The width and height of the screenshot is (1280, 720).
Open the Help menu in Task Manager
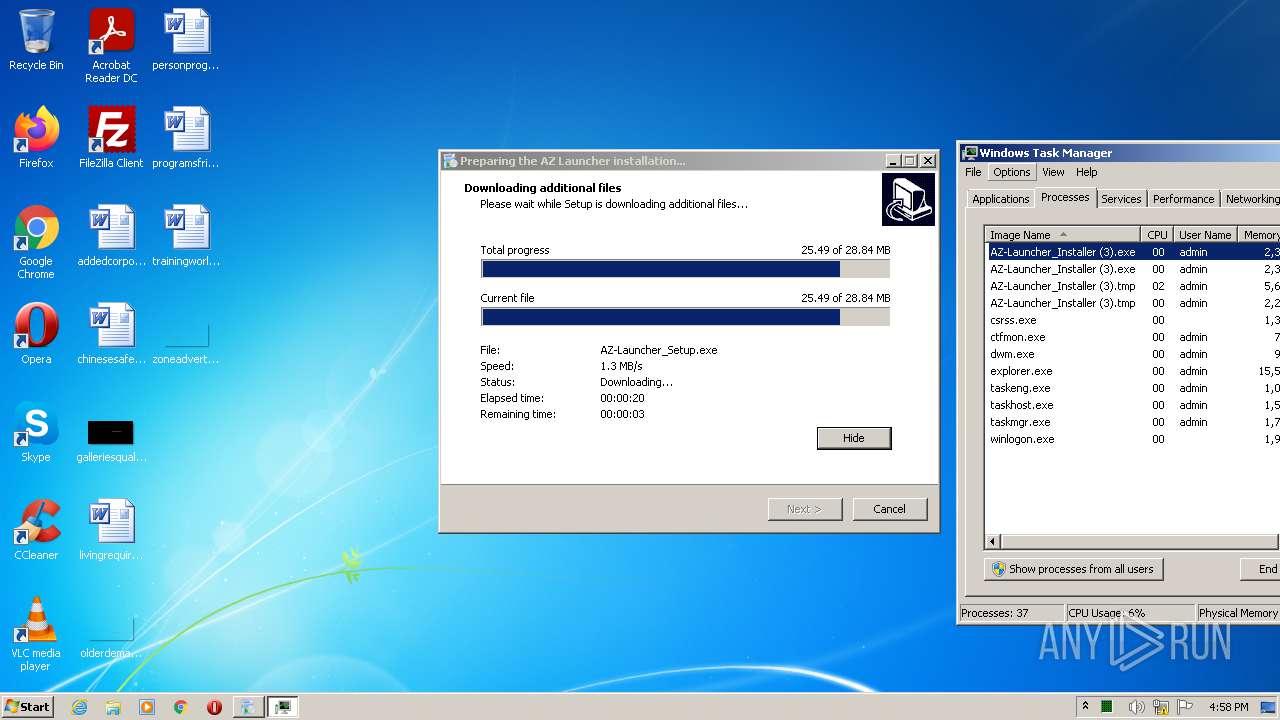tap(1087, 172)
